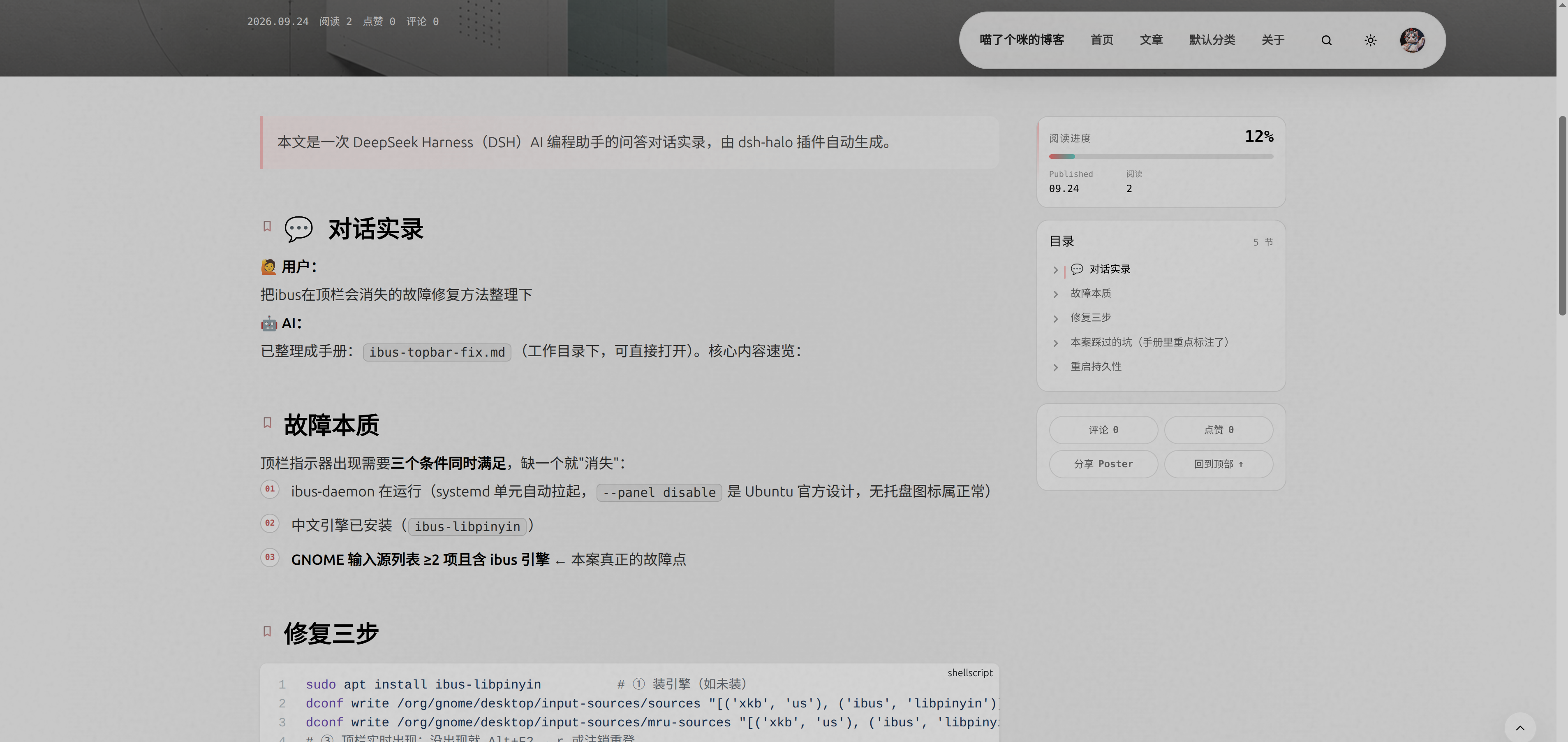1568x742 pixels.
Task: Expand the 修复三步 entry chevron in 目录
Action: tap(1055, 319)
